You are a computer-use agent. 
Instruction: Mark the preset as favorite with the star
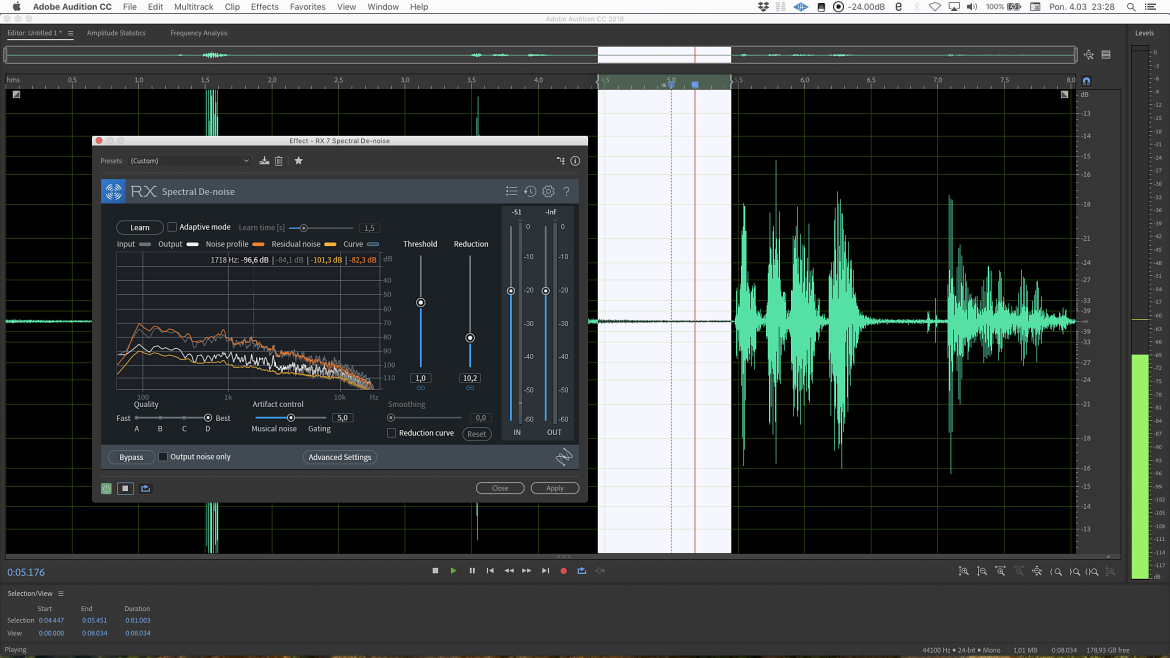pyautogui.click(x=298, y=160)
